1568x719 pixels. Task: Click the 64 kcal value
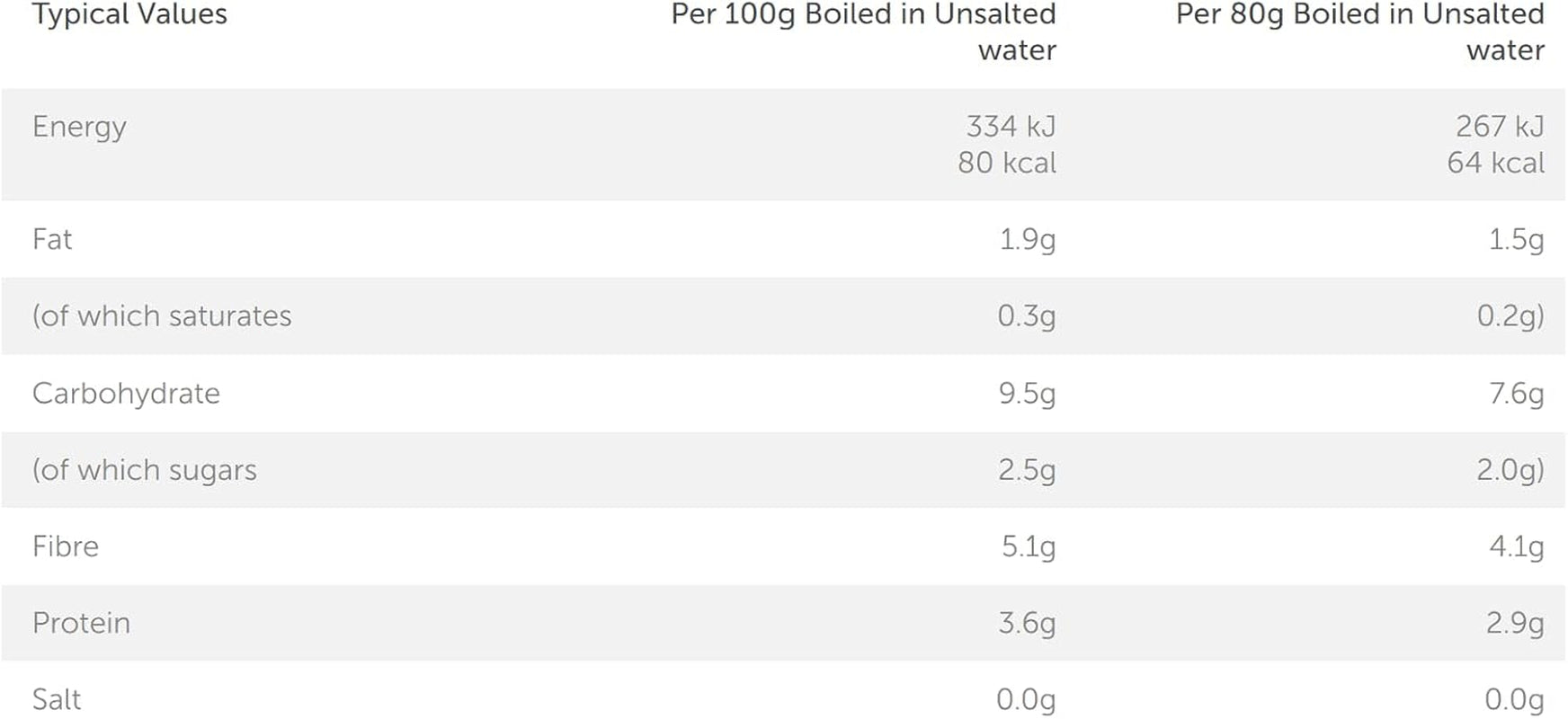click(1496, 163)
